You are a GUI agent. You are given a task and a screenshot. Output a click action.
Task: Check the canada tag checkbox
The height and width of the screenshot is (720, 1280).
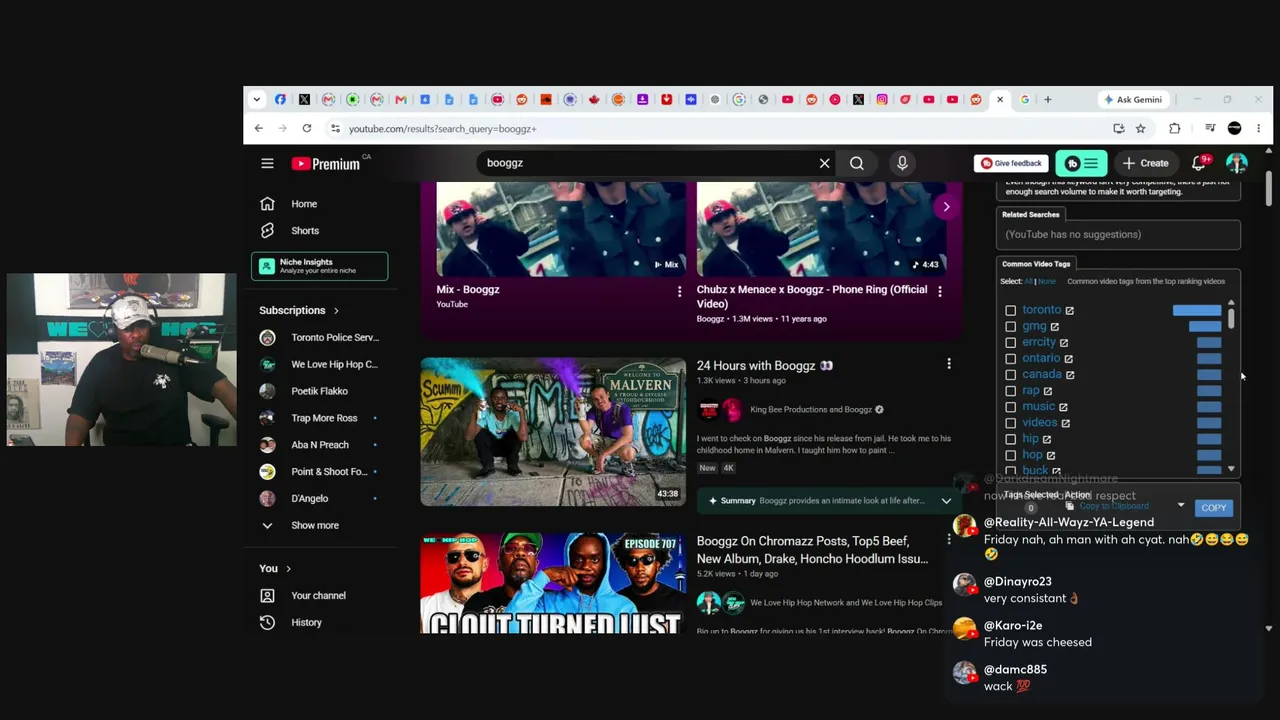[x=1010, y=375]
